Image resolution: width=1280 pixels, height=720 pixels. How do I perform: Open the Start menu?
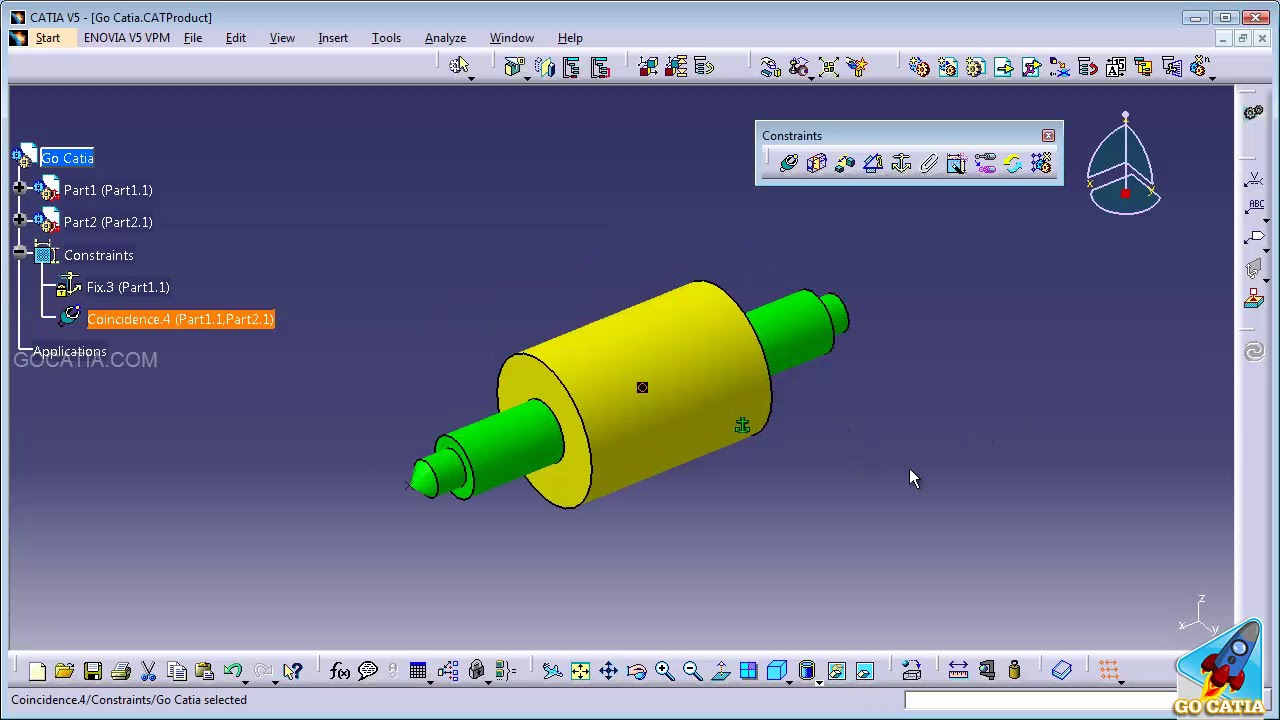[48, 38]
